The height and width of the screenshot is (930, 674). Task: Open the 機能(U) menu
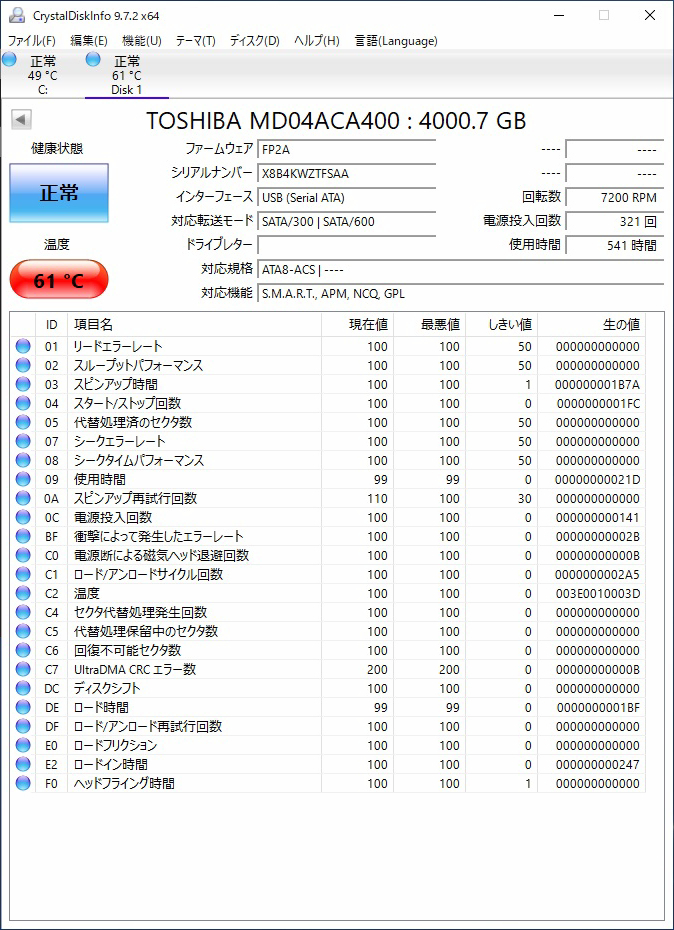pos(142,41)
